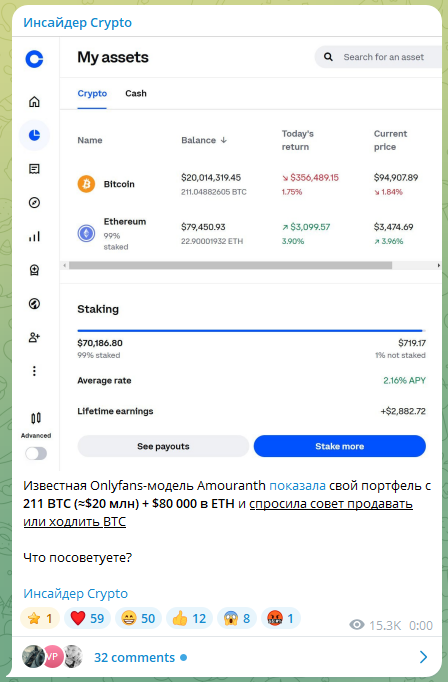Click the scrollbar left arrow
448x682 pixels.
[64, 265]
